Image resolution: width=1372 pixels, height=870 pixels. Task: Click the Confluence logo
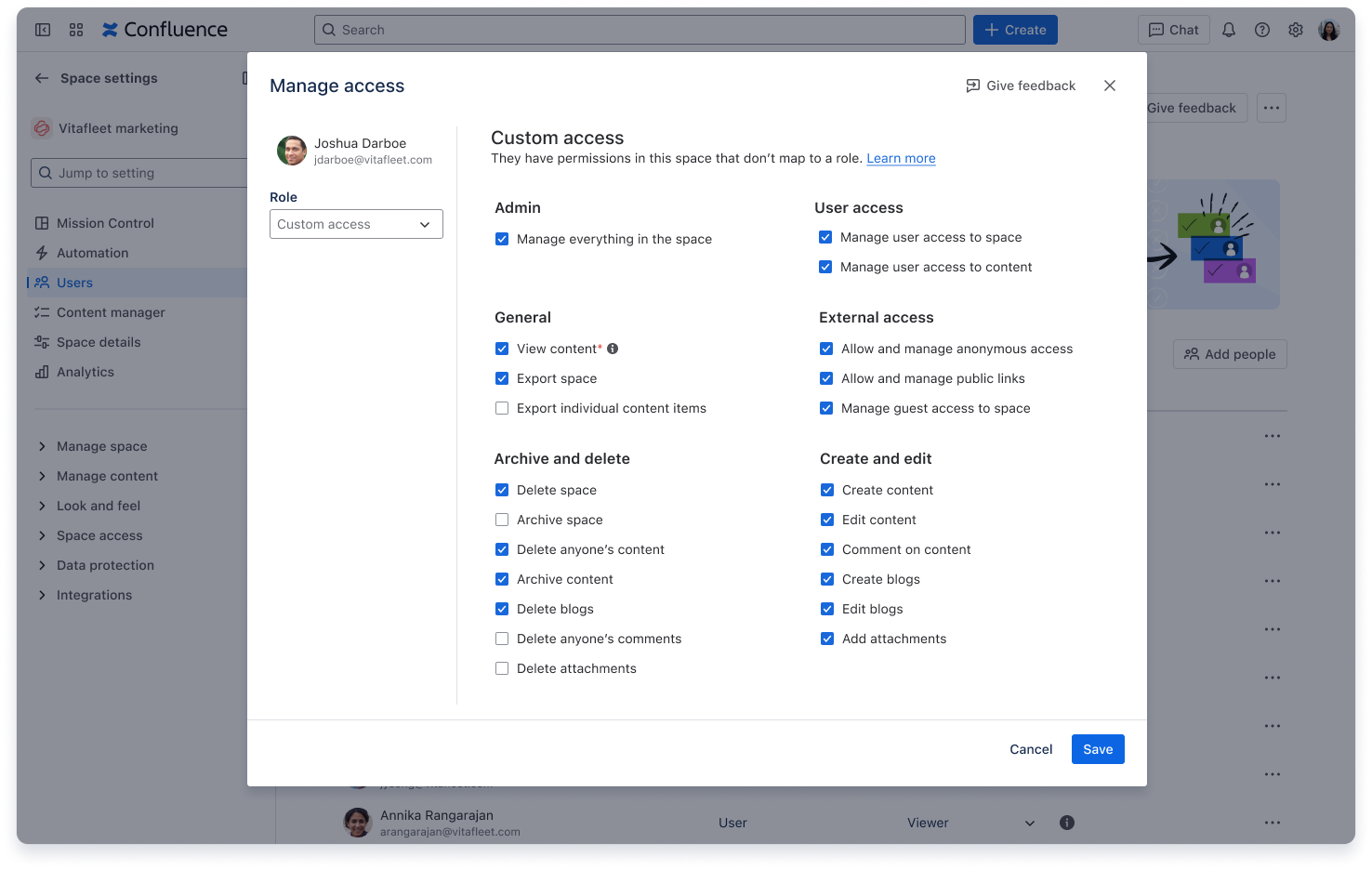pyautogui.click(x=164, y=29)
